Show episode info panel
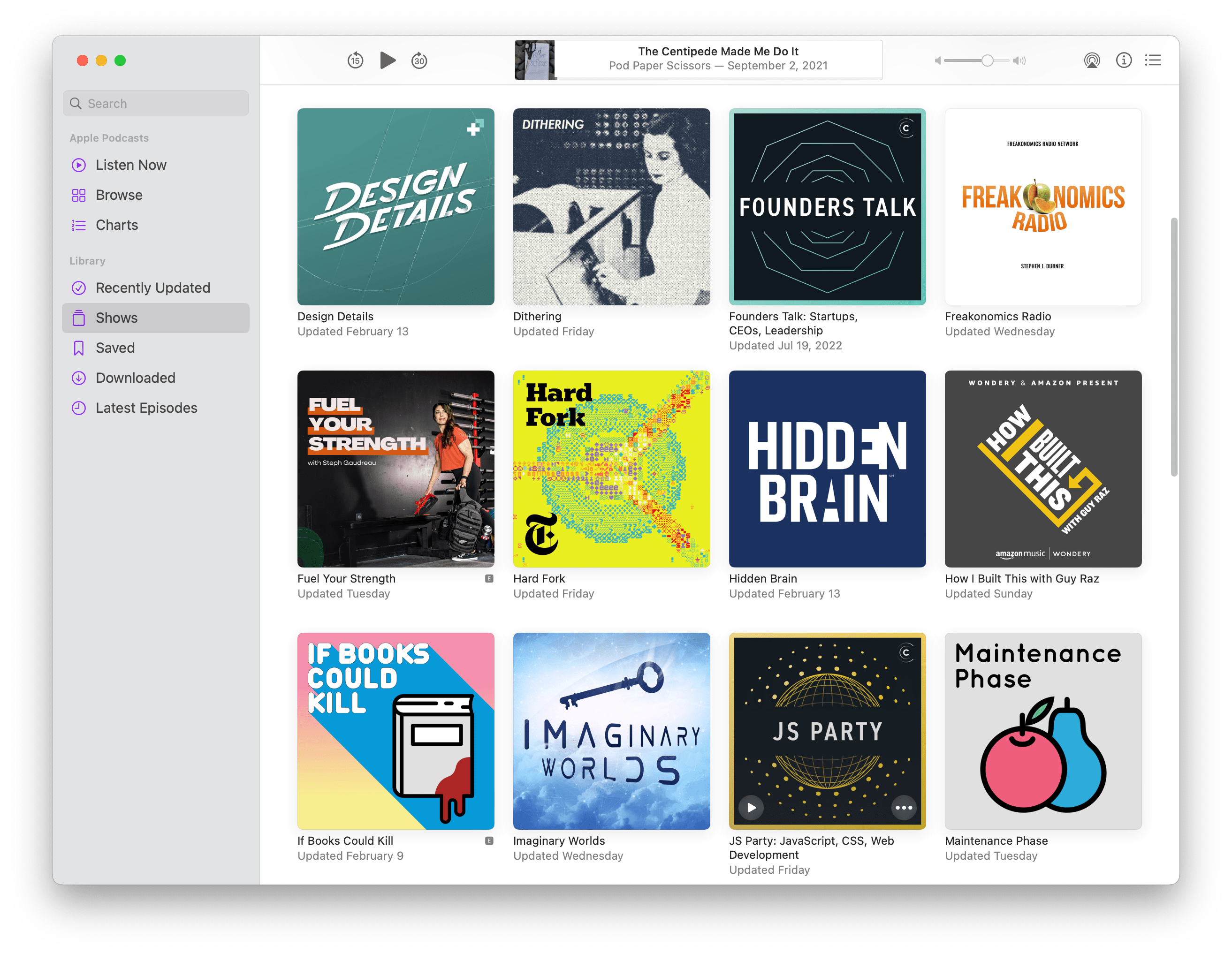 pos(1123,61)
